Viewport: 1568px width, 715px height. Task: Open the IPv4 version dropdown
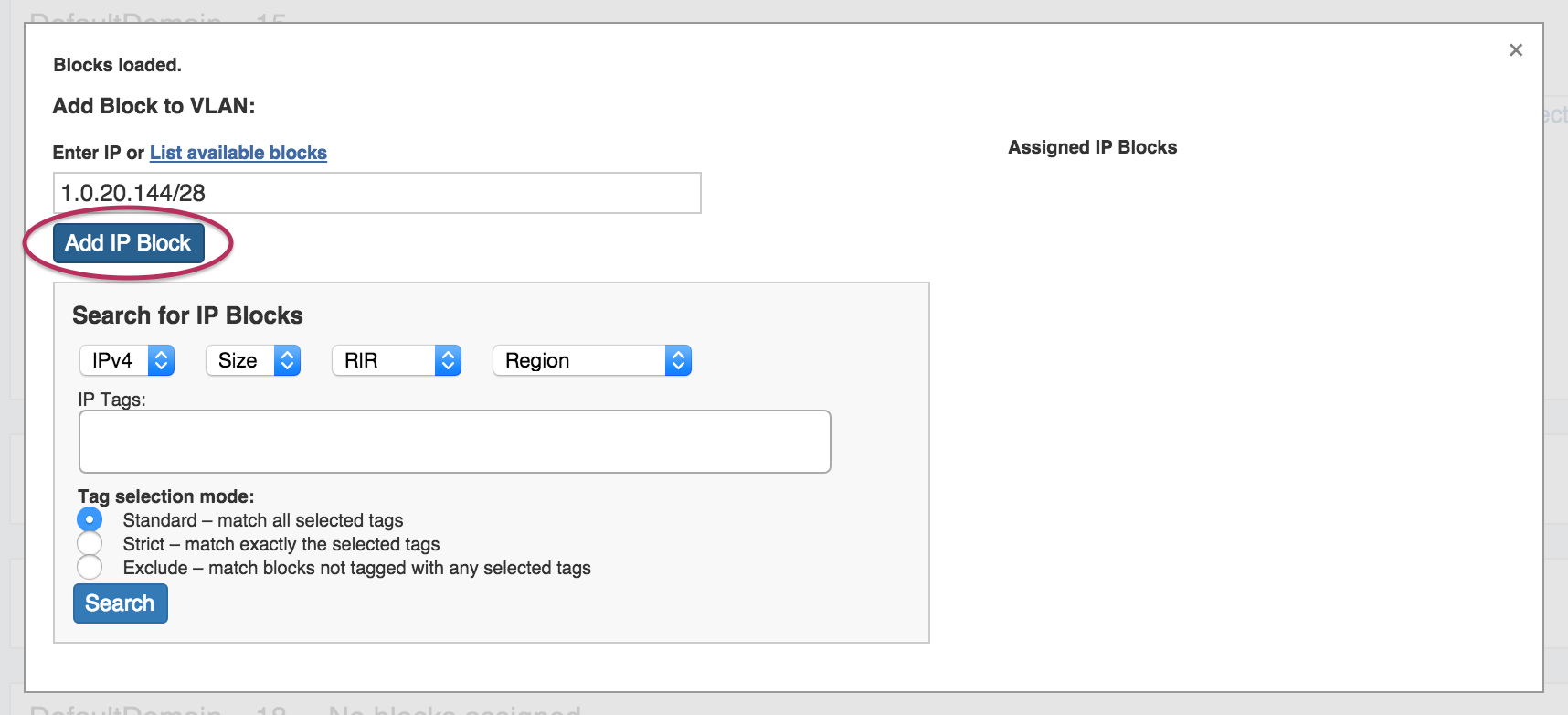click(x=127, y=360)
